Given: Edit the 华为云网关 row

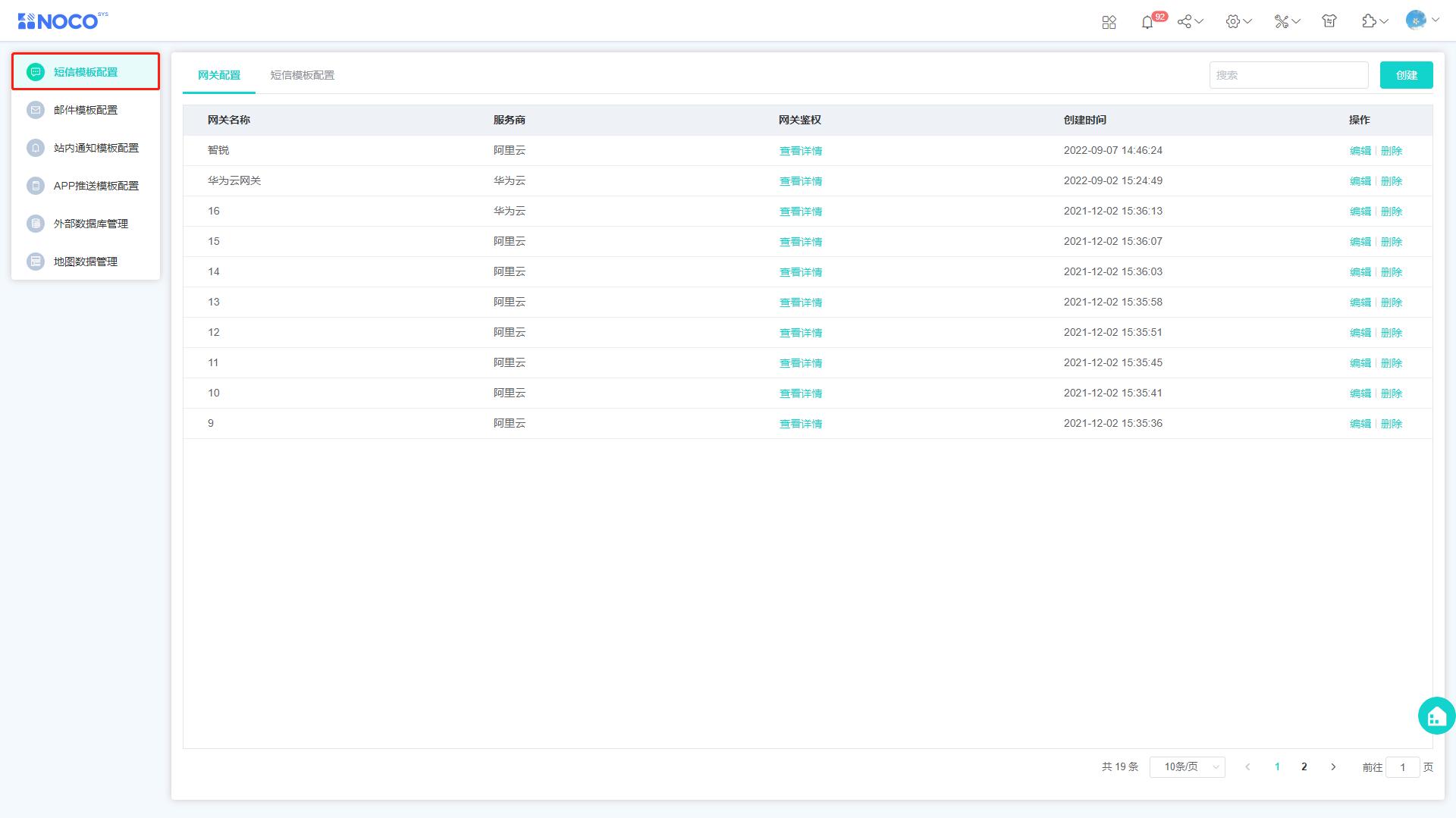Looking at the screenshot, I should tap(1360, 181).
